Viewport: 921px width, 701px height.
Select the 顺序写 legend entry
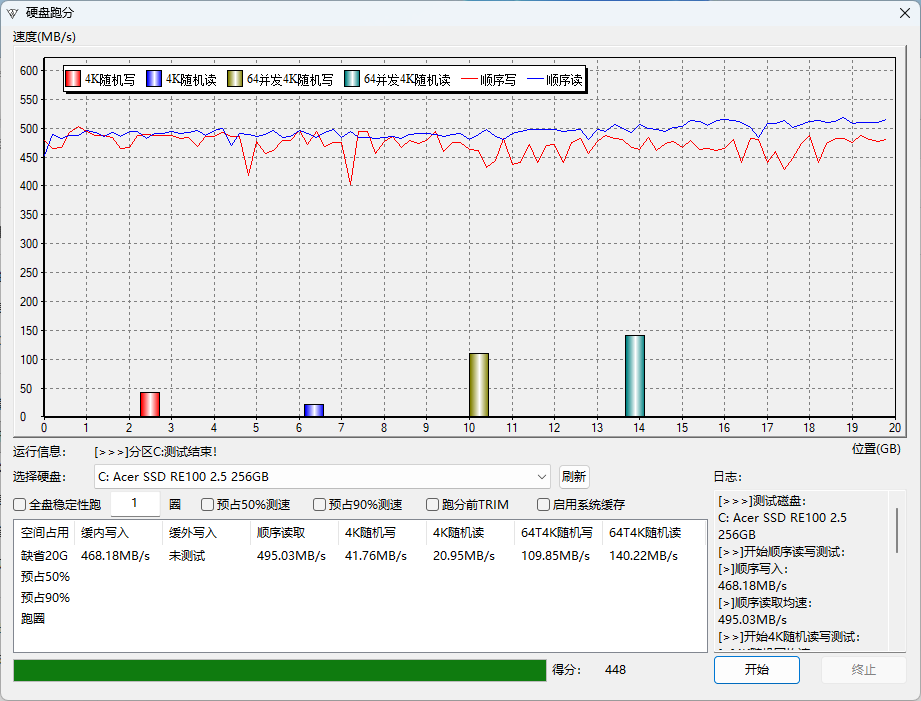[483, 78]
